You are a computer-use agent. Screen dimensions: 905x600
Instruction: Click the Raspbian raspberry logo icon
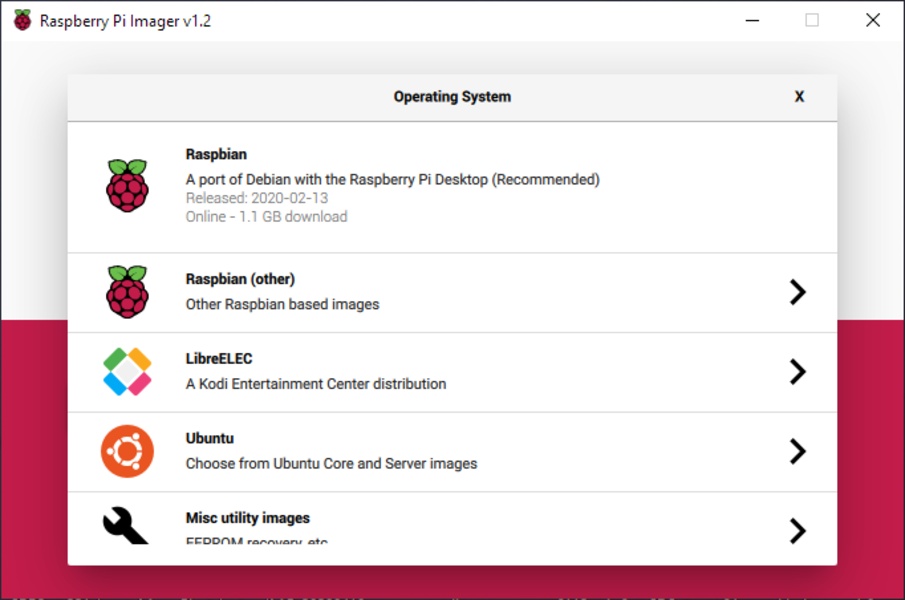coord(127,185)
